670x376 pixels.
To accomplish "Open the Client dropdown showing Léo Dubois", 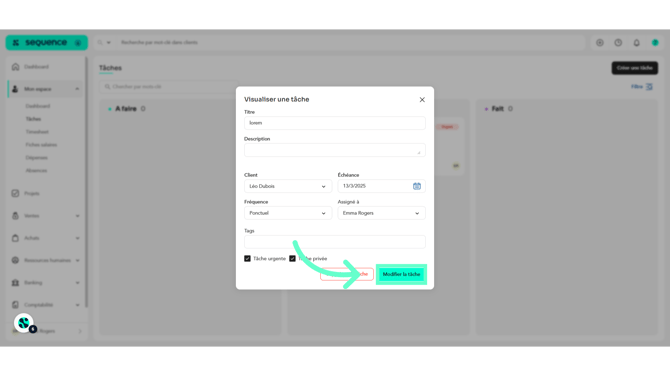I will coord(288,186).
